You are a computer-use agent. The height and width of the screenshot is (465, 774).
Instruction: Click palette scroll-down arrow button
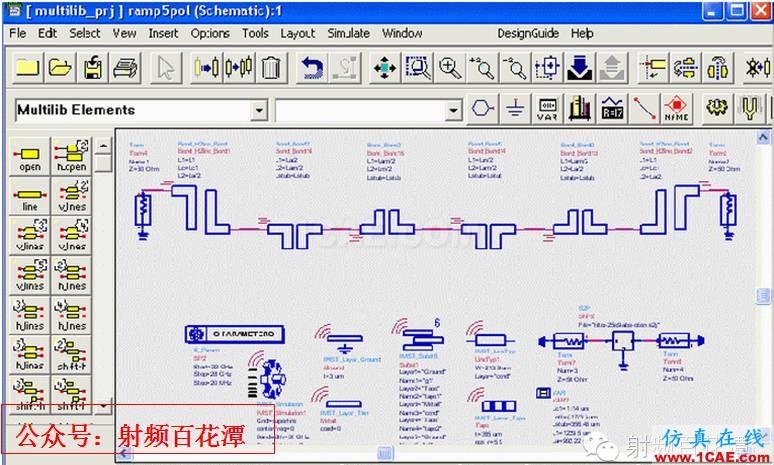pos(103,406)
